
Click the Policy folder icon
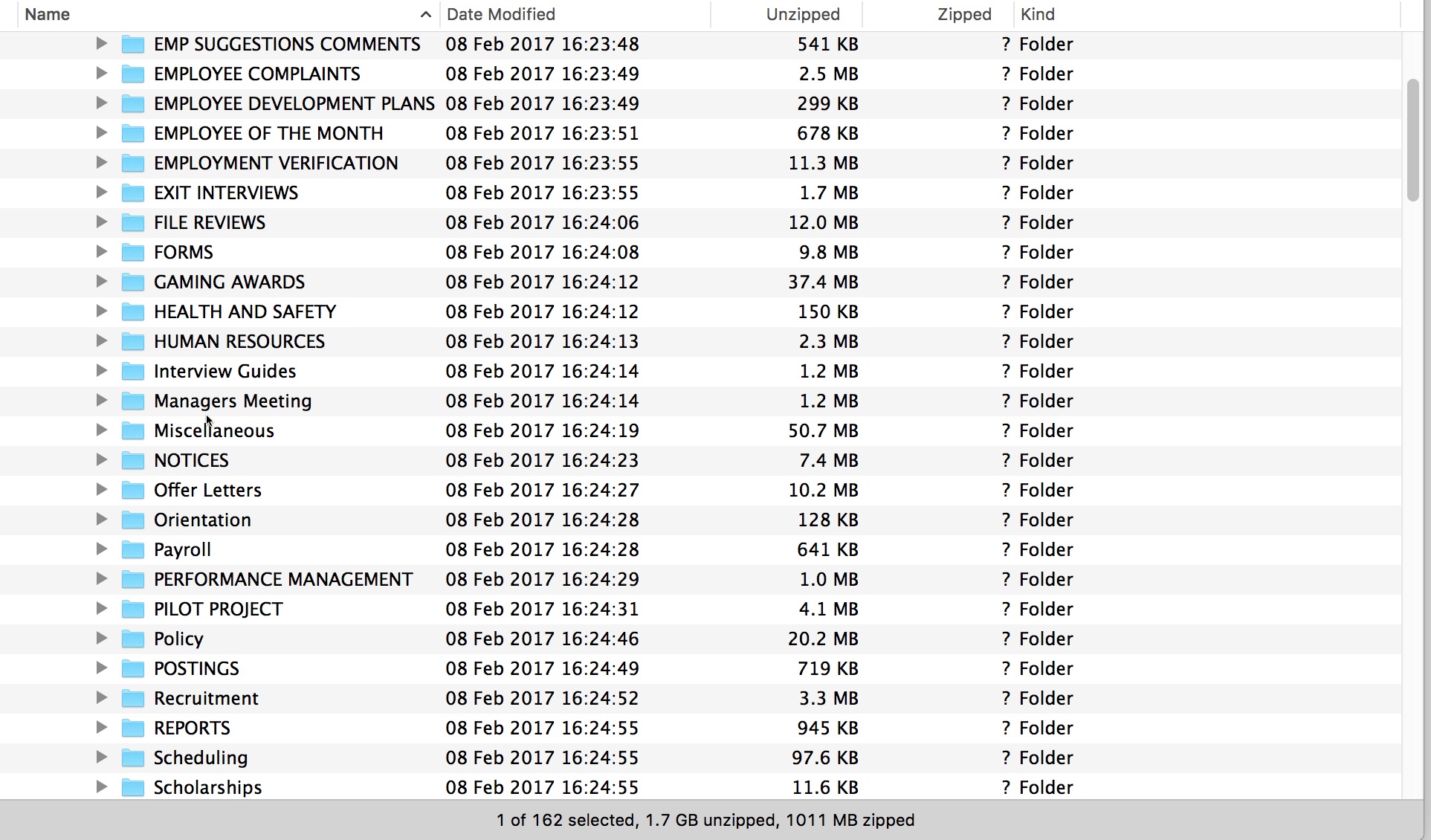[x=133, y=639]
